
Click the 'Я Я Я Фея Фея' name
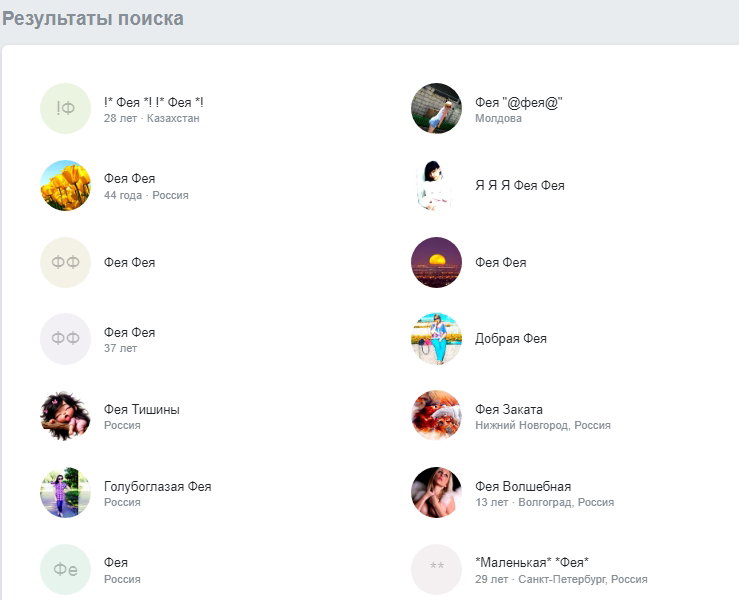[520, 185]
